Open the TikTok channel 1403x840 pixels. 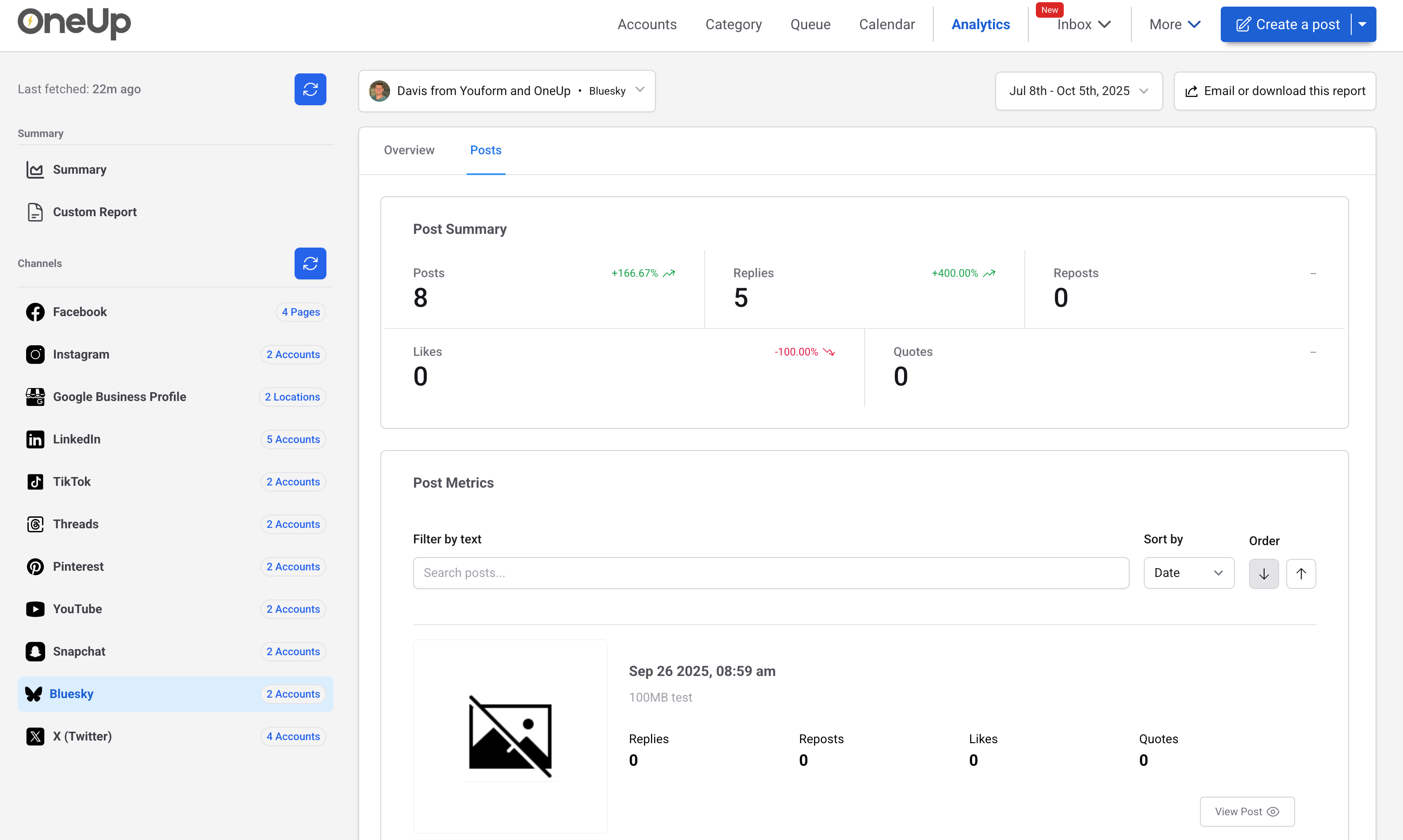pyautogui.click(x=71, y=482)
